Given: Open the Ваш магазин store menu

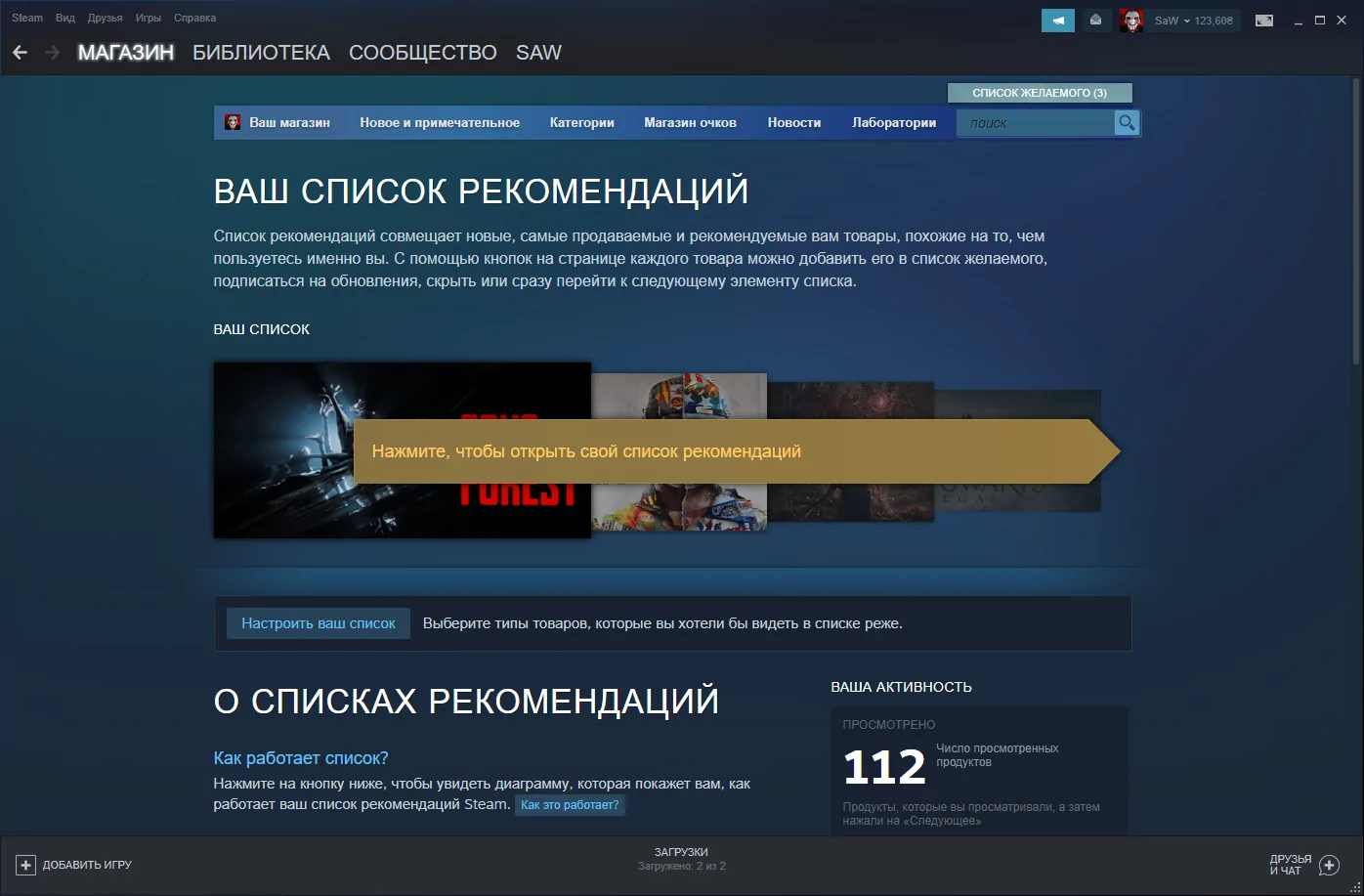Looking at the screenshot, I should tap(289, 122).
